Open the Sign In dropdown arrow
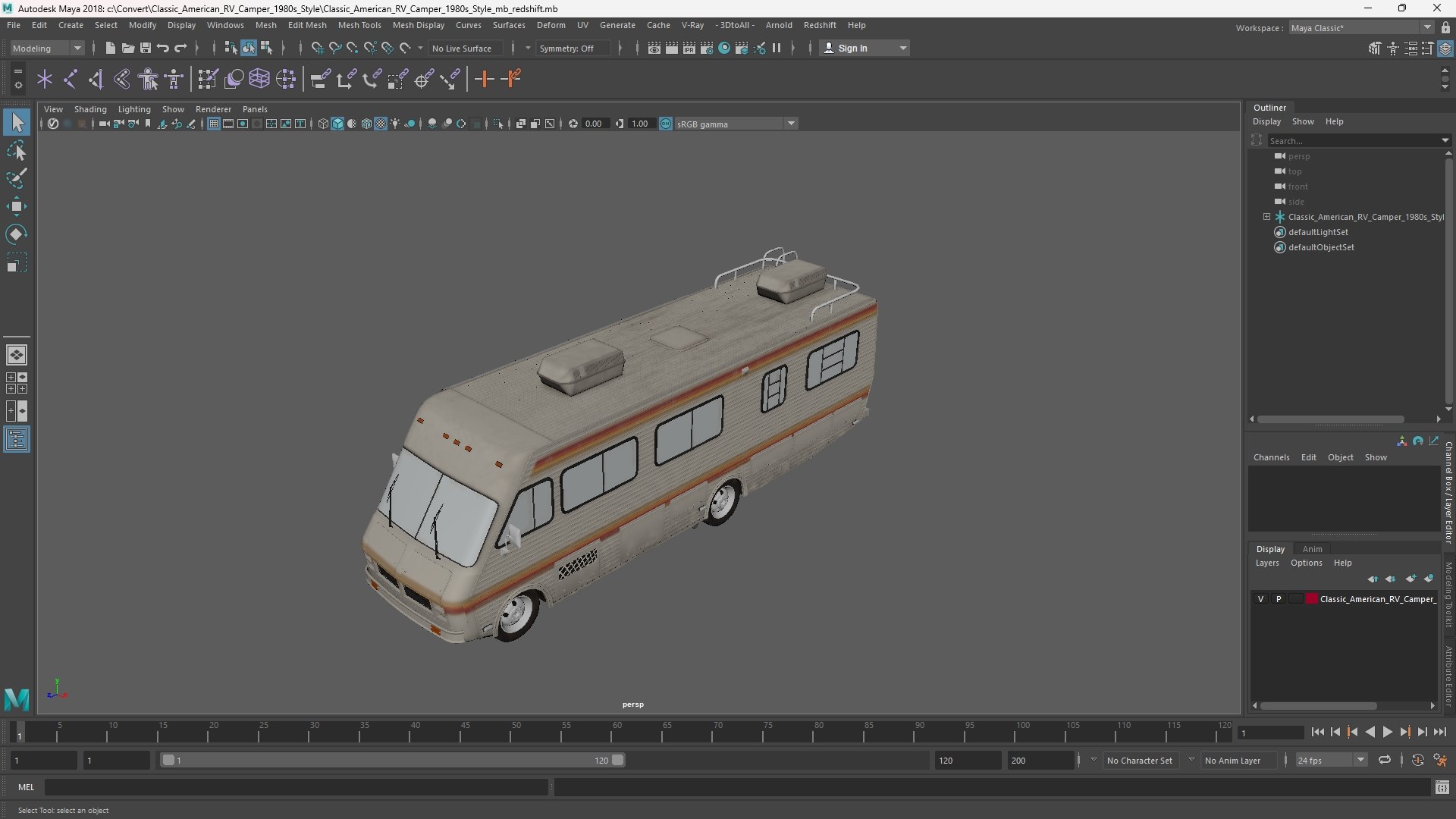Image resolution: width=1456 pixels, height=819 pixels. (902, 48)
